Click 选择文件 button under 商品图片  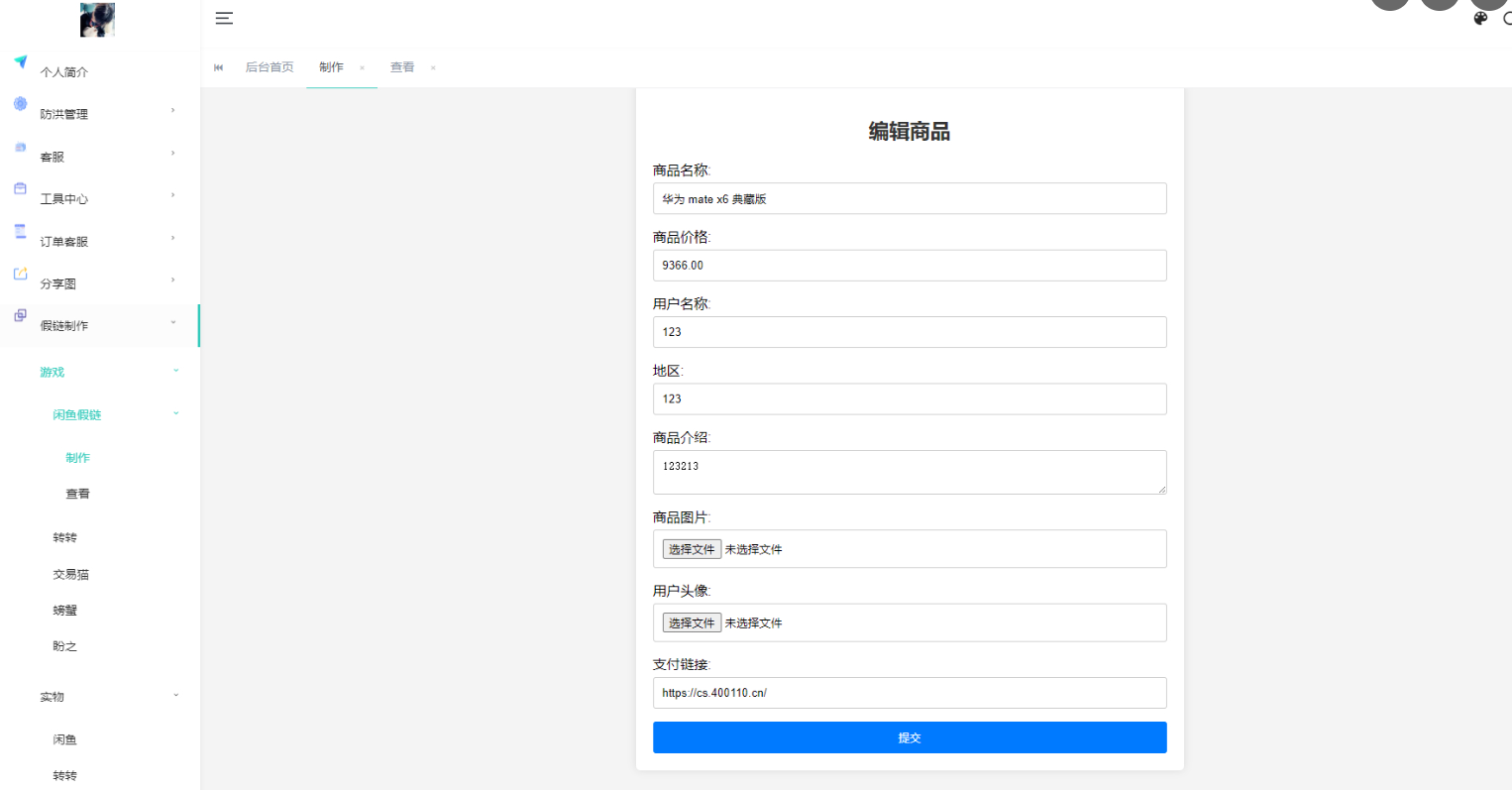click(691, 549)
